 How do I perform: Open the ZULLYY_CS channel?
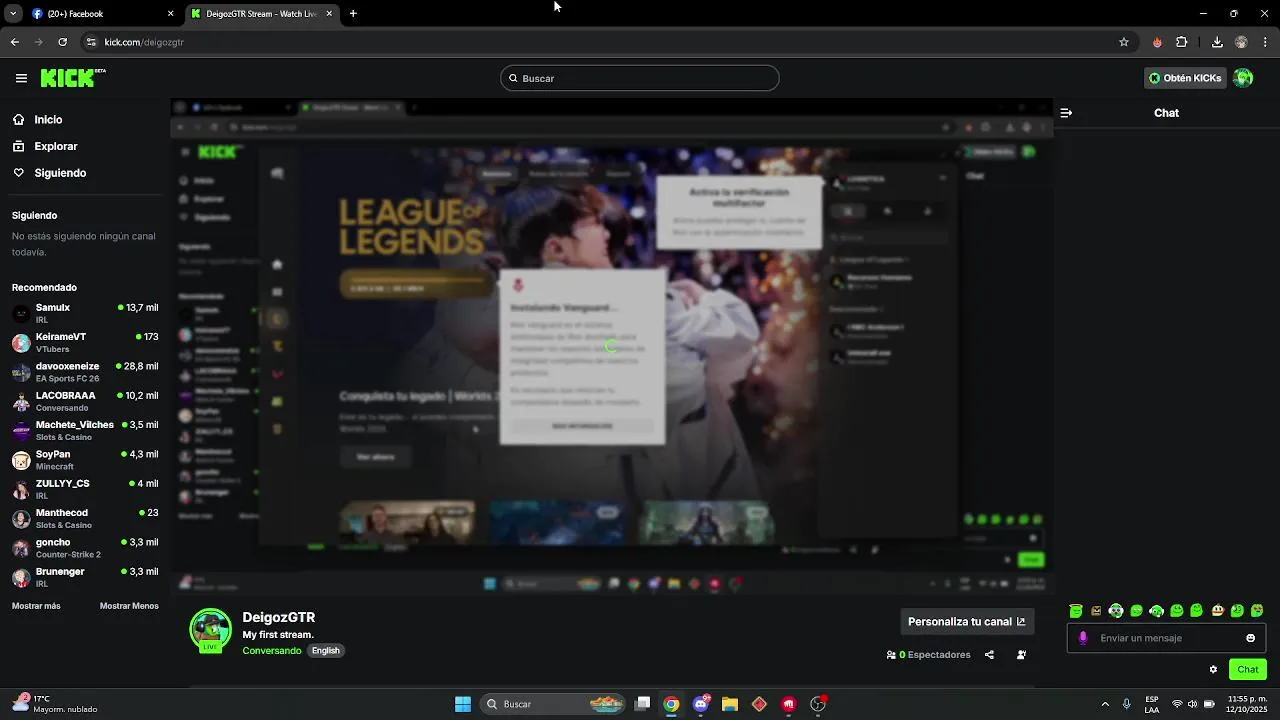click(x=85, y=489)
